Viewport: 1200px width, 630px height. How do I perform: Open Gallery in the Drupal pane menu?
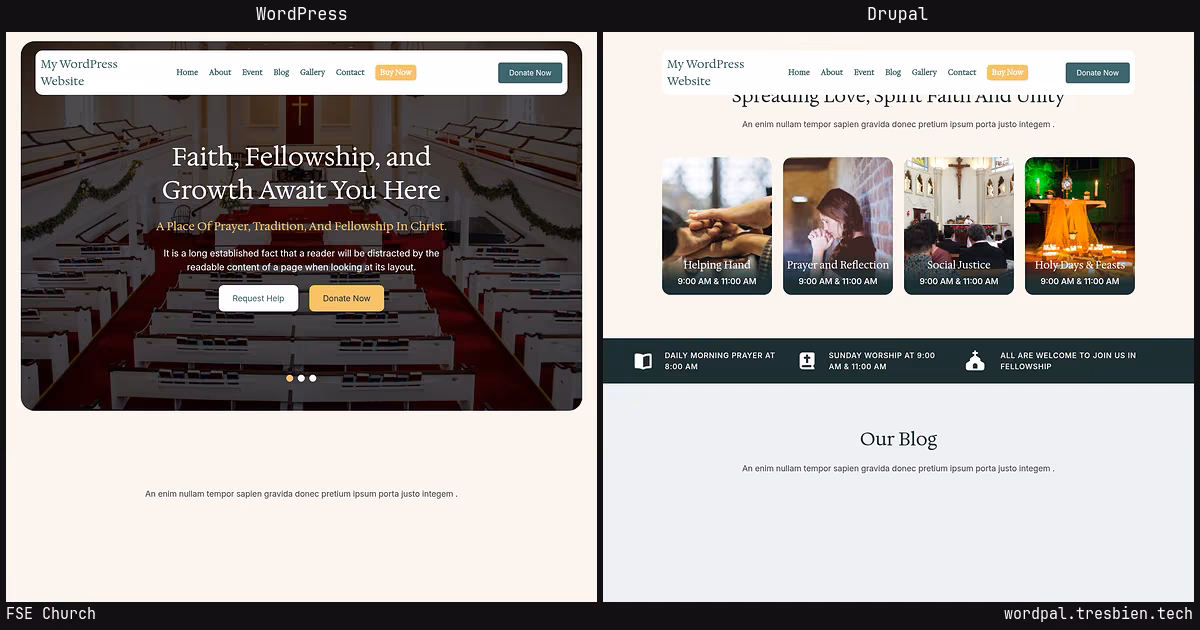click(924, 72)
